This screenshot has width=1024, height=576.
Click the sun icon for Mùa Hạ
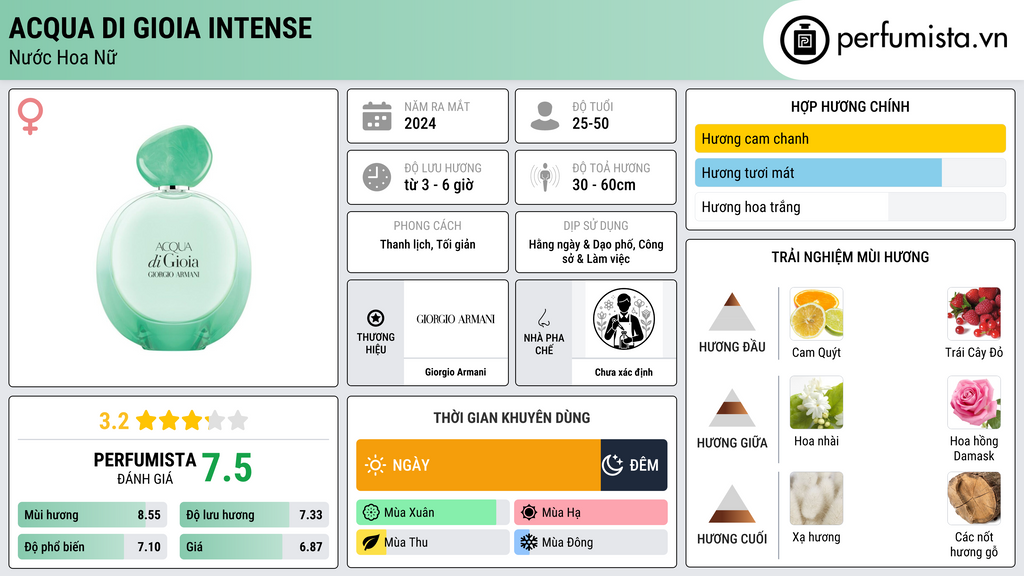pyautogui.click(x=529, y=513)
